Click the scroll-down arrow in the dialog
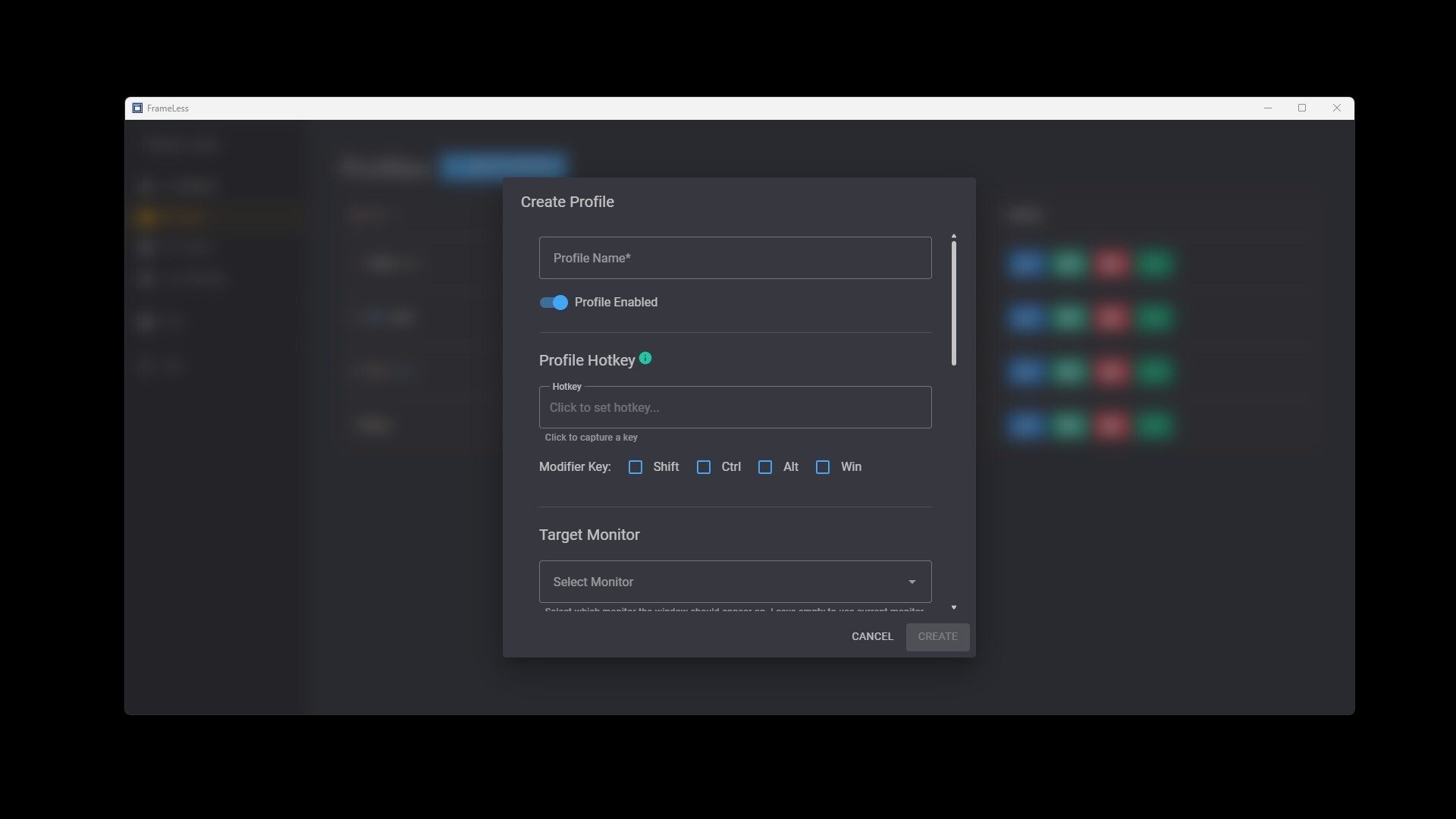 (953, 607)
